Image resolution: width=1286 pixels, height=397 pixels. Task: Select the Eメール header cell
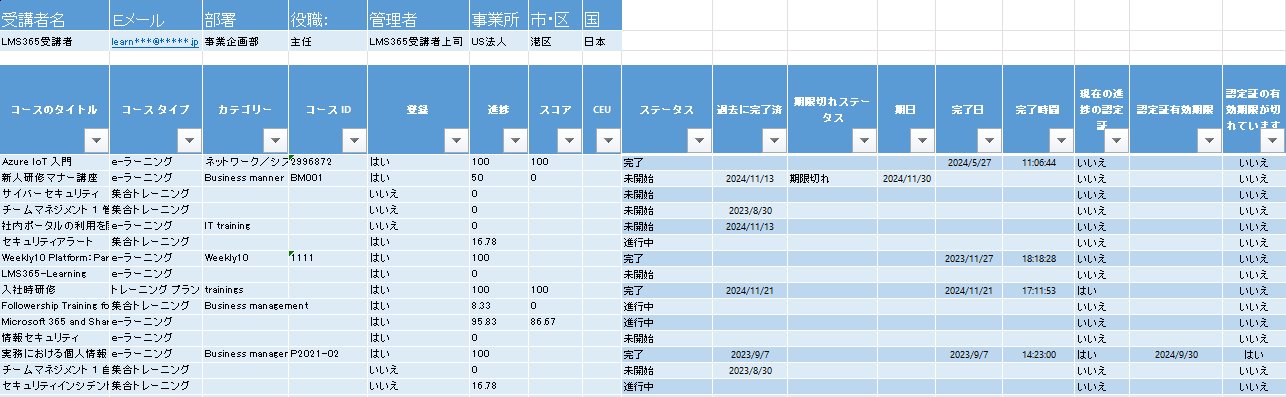(x=155, y=15)
